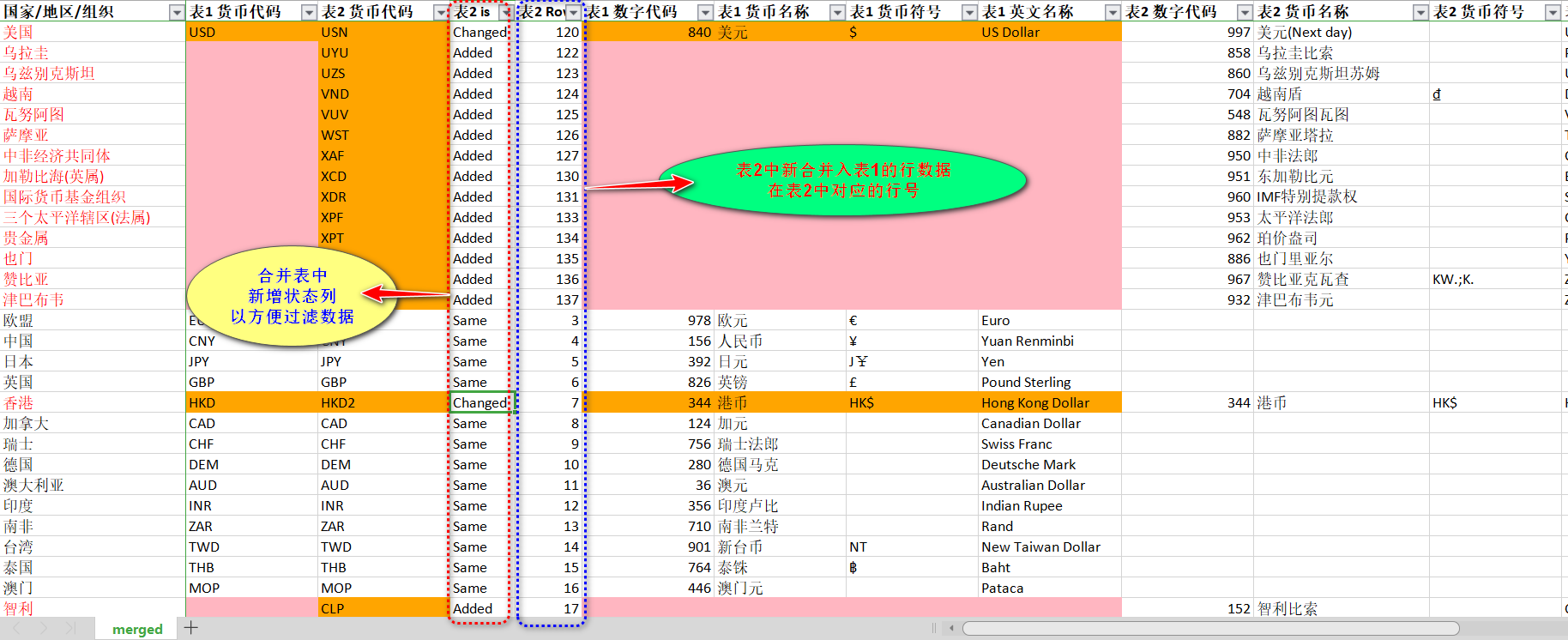Expand filter for 表2 货币符号 column

[x=1552, y=12]
